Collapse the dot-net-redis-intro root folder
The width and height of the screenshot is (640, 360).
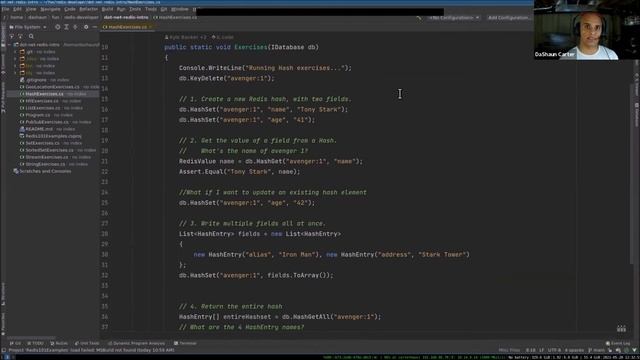click(x=9, y=44)
